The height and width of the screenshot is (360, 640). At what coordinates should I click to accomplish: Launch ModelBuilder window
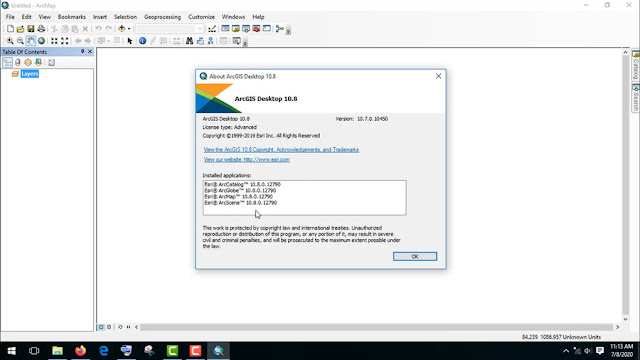point(280,29)
